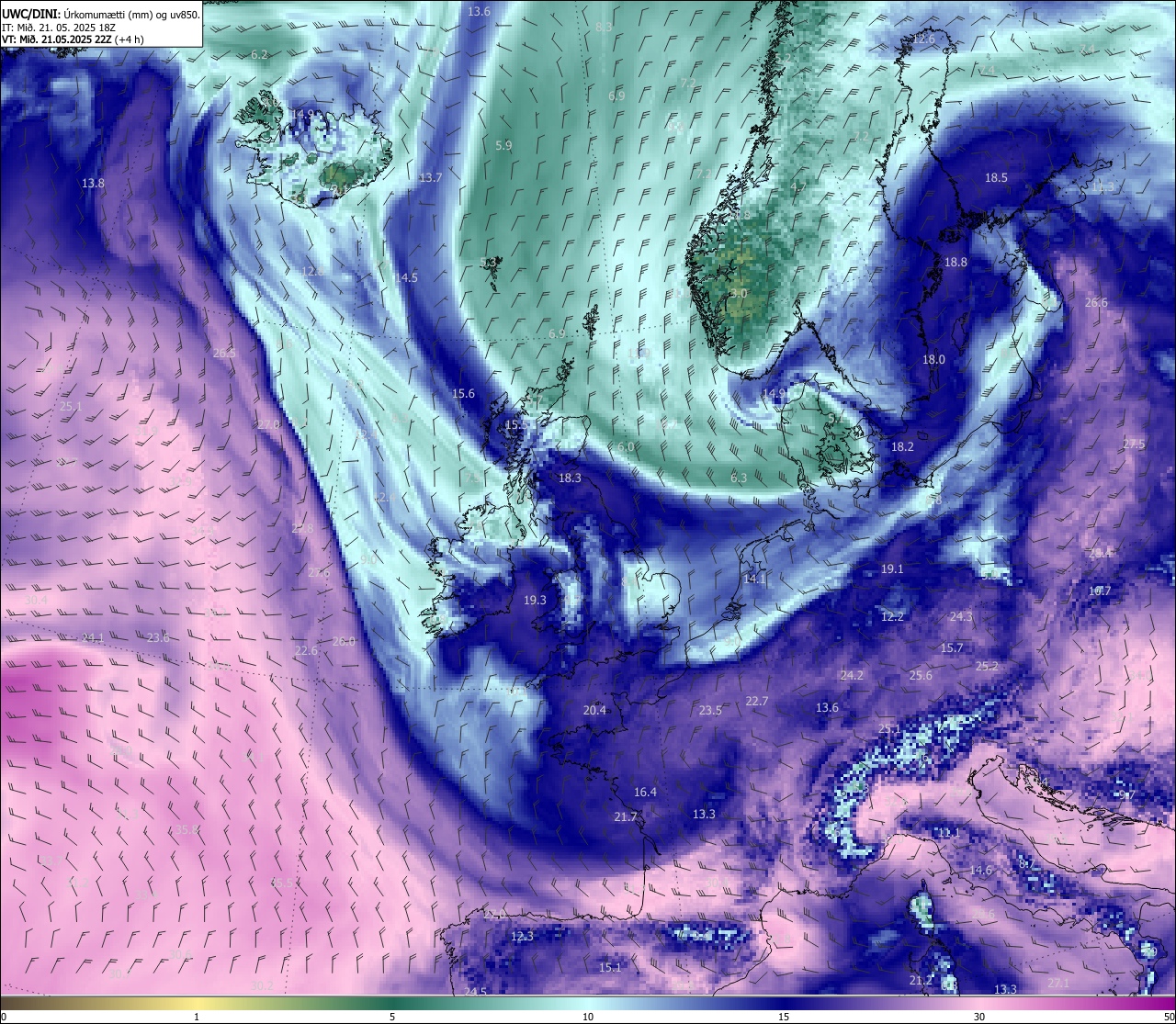Viewport: 1176px width, 1024px height.
Task: Click the 21.7 value on the map
Action: (626, 817)
